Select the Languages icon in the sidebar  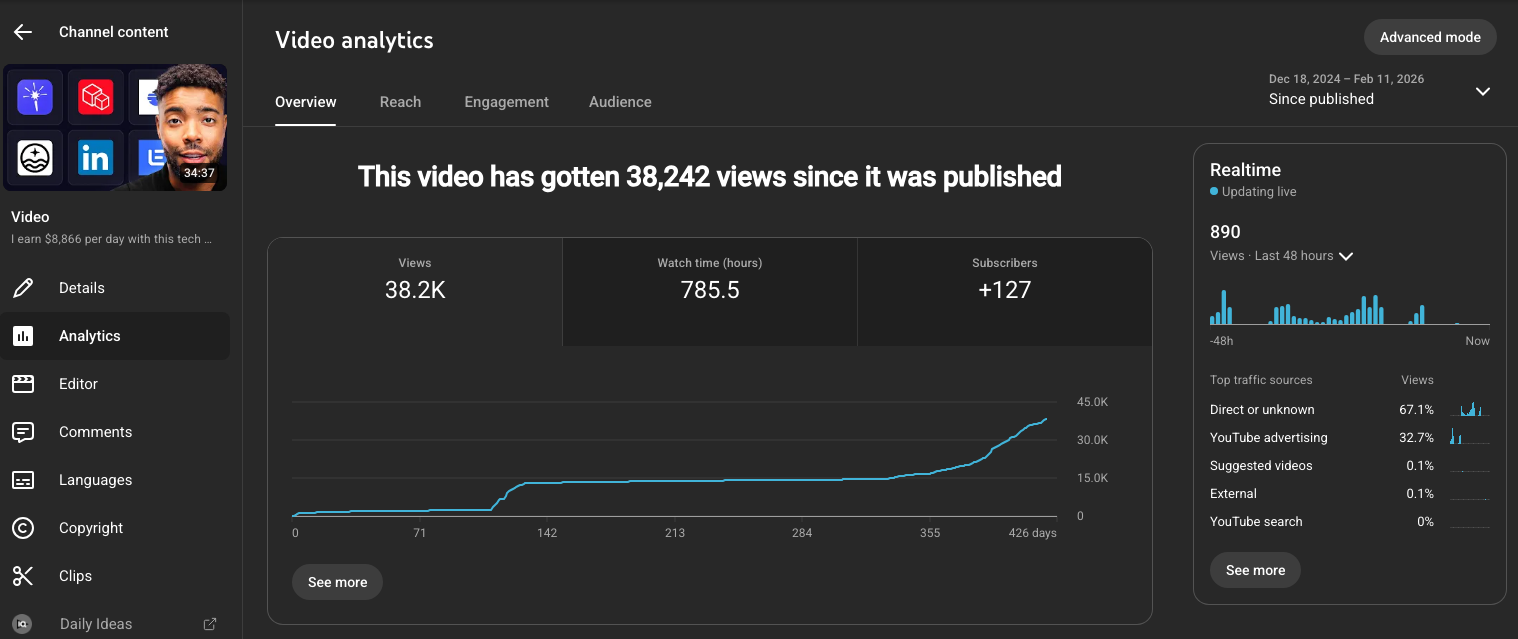[22, 480]
